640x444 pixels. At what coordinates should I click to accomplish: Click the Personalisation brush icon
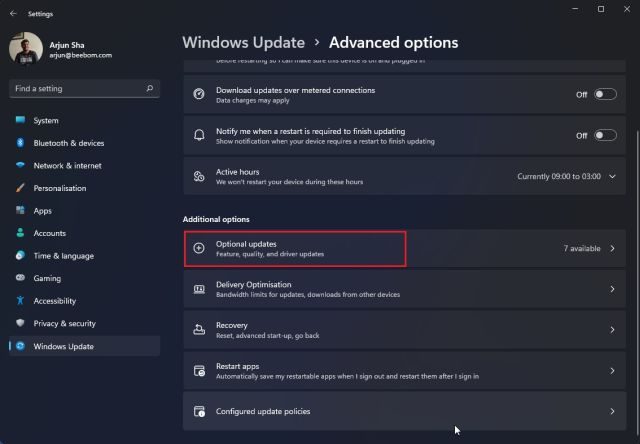(20, 188)
